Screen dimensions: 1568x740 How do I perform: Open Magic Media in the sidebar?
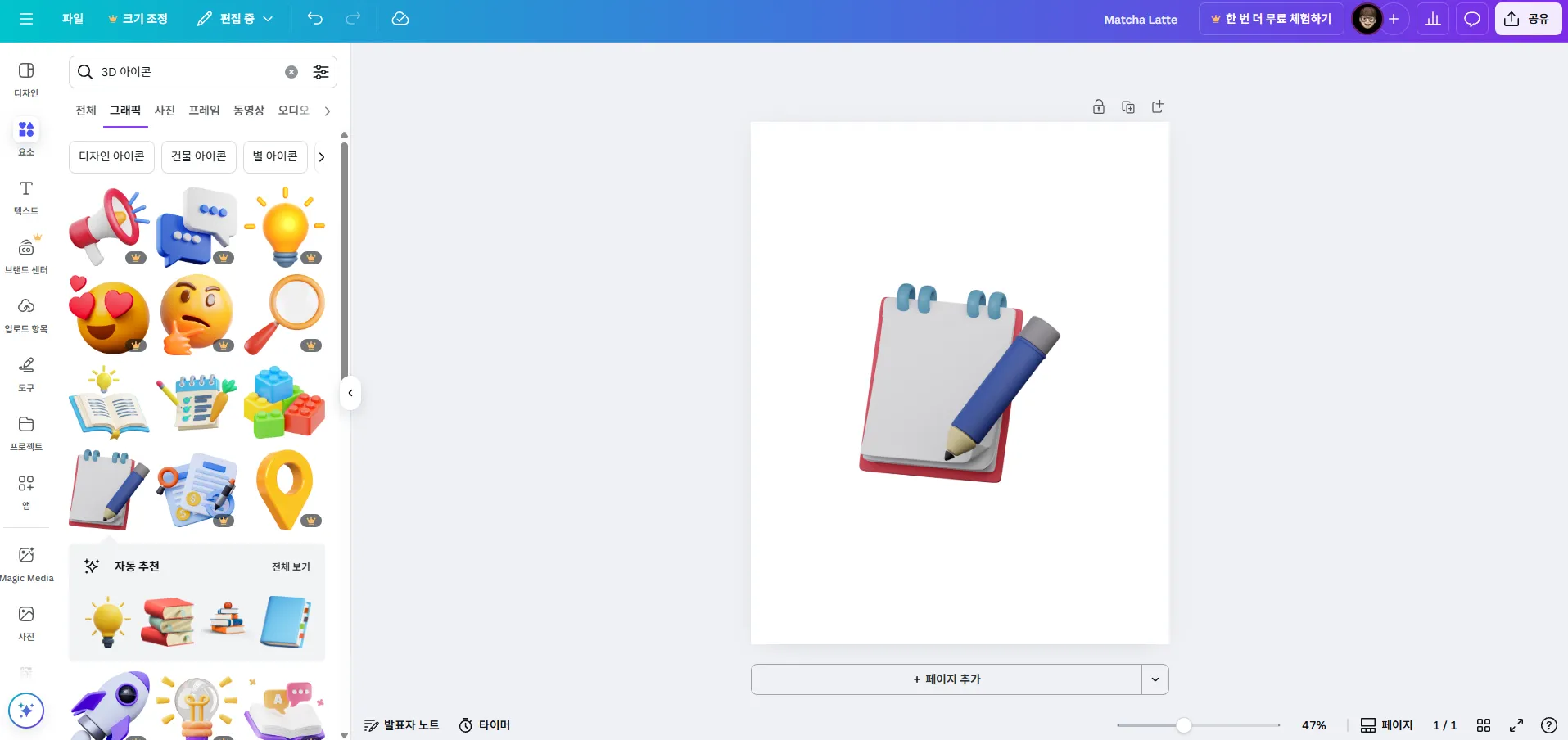pos(26,564)
